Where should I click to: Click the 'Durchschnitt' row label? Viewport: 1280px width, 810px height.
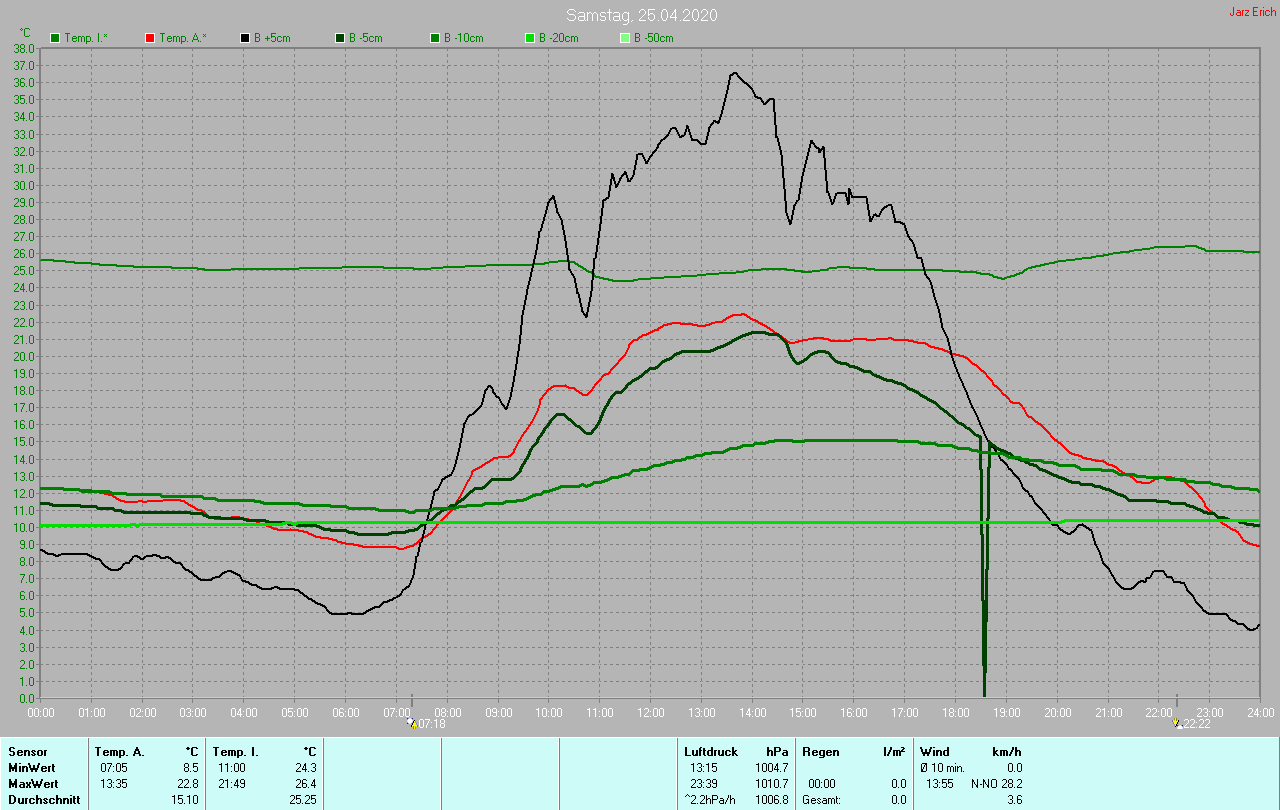[x=44, y=800]
